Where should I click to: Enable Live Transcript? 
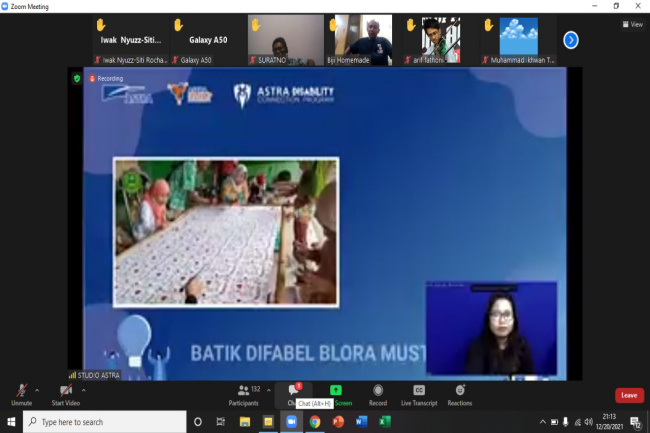coord(419,395)
